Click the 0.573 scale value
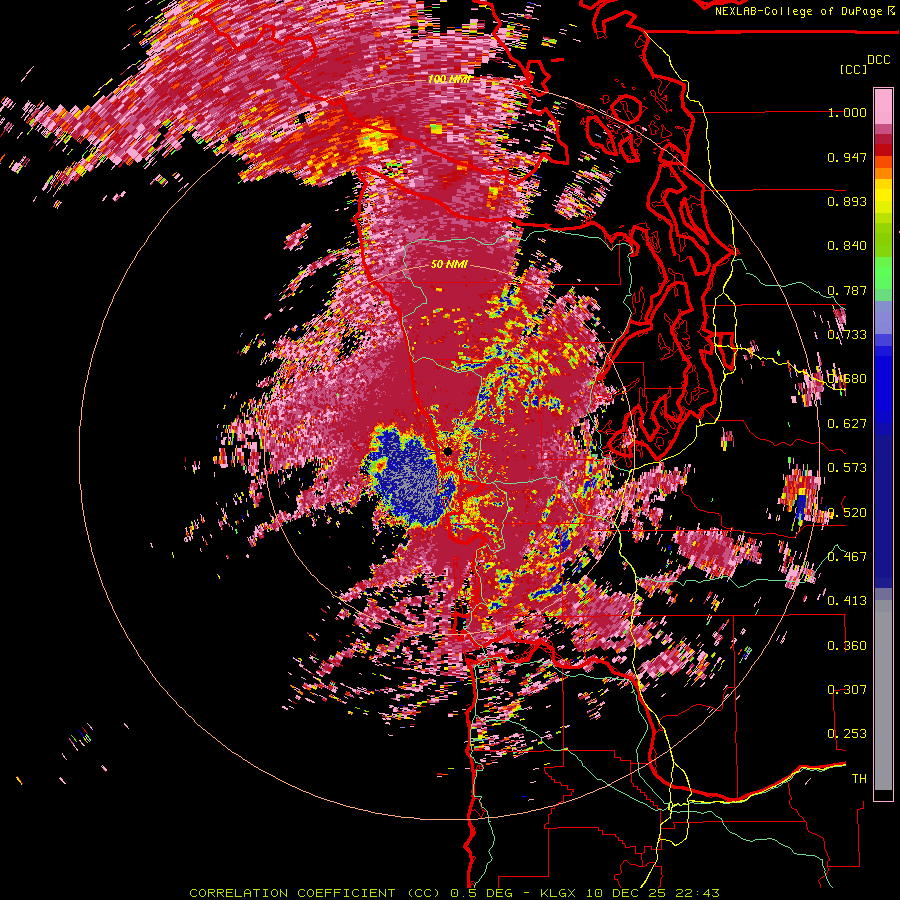The image size is (900, 900). 847,468
